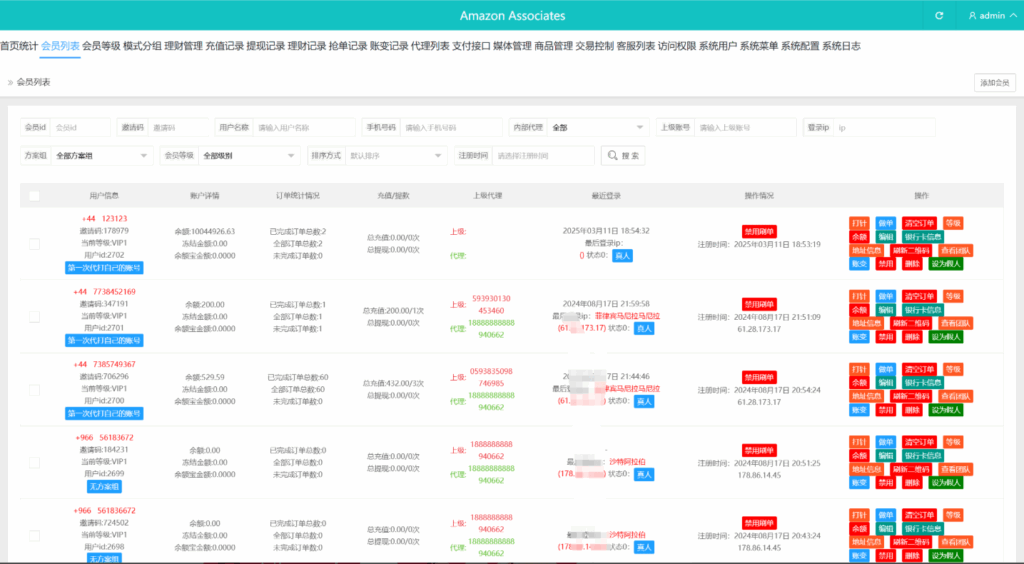Click the 会员列表 breadcrumb label

(x=33, y=82)
